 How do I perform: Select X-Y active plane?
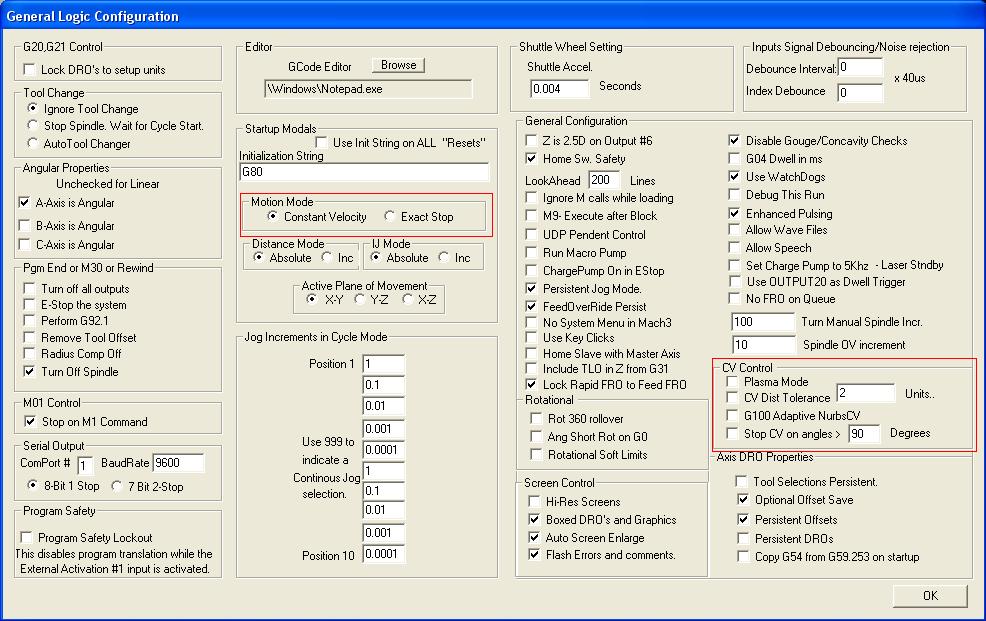pos(311,299)
